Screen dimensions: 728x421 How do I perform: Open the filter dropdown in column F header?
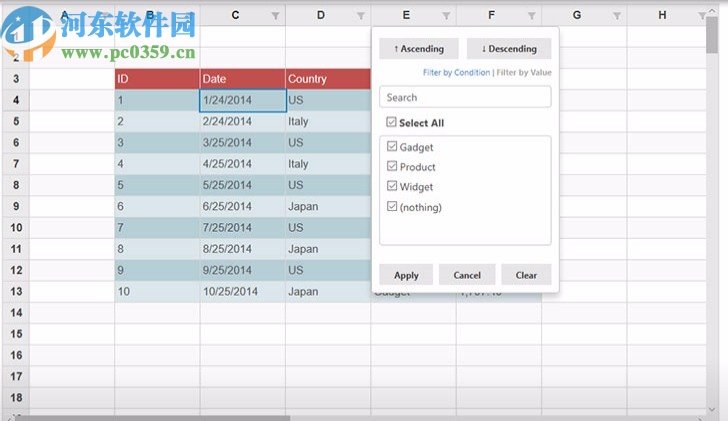[x=532, y=16]
